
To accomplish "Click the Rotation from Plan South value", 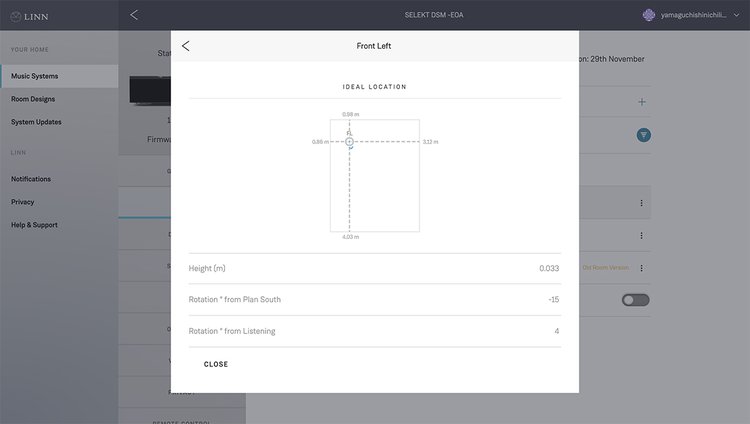I will (x=552, y=299).
